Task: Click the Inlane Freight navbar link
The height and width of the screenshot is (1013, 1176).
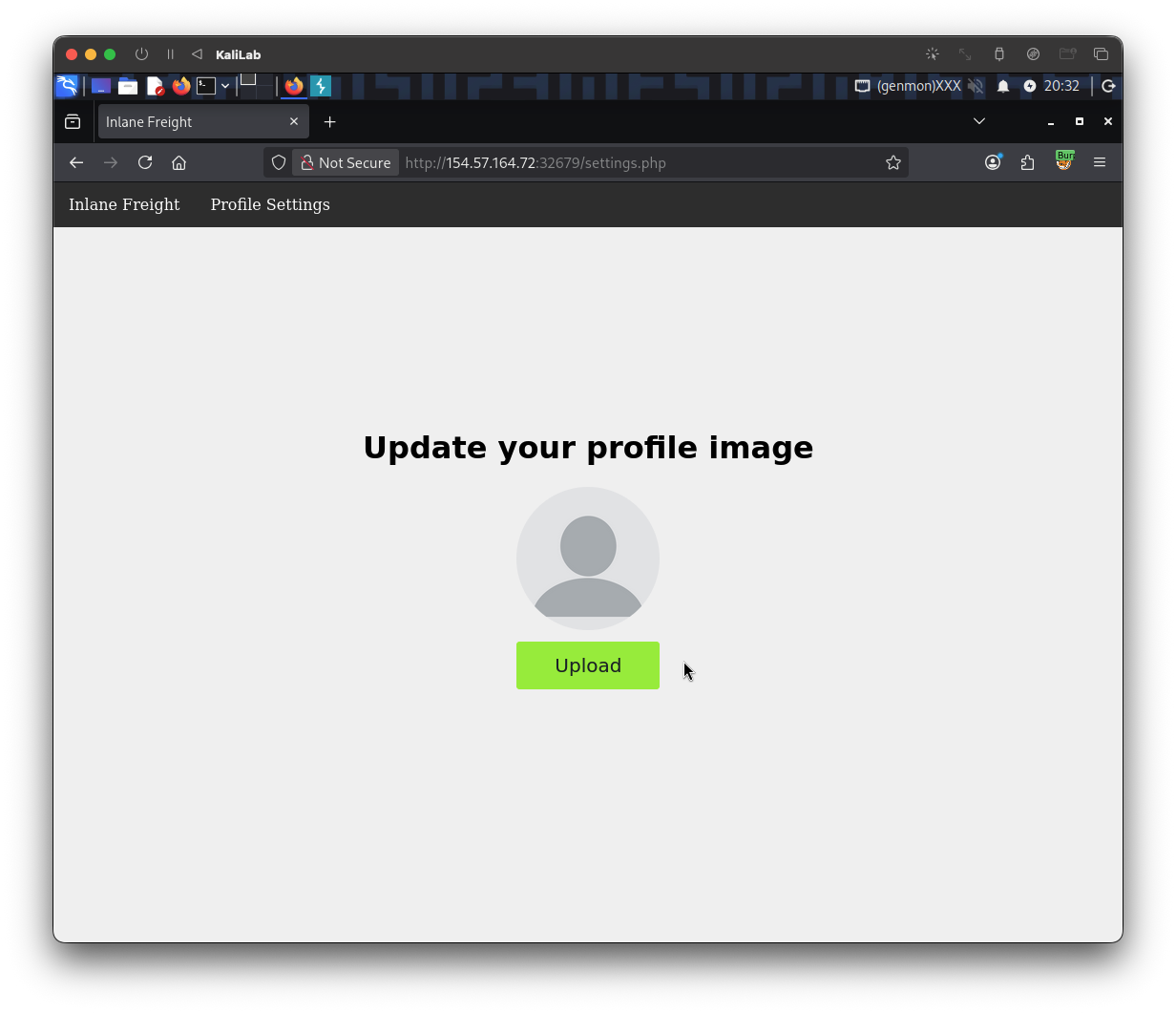Action: tap(124, 204)
